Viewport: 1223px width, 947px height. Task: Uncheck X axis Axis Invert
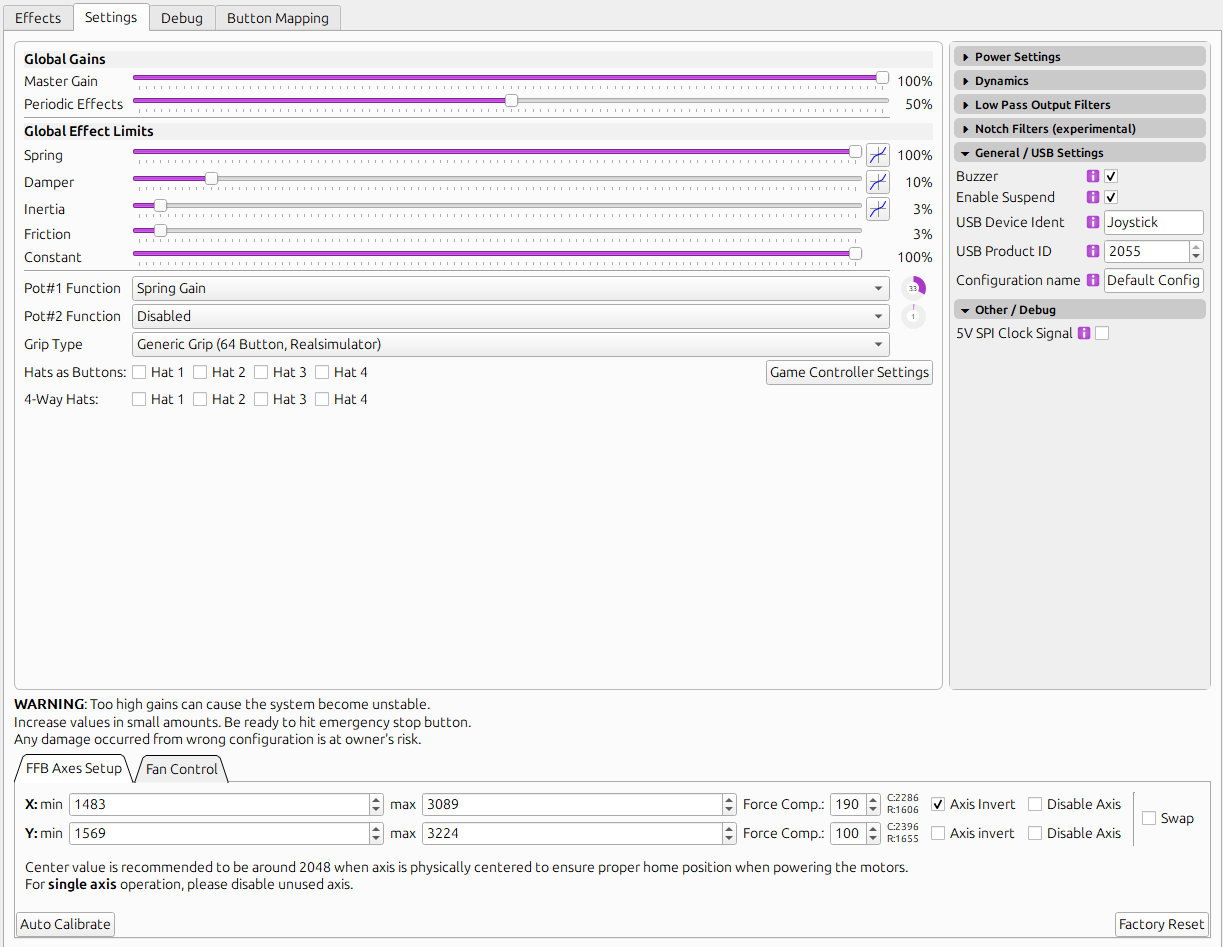tap(938, 804)
